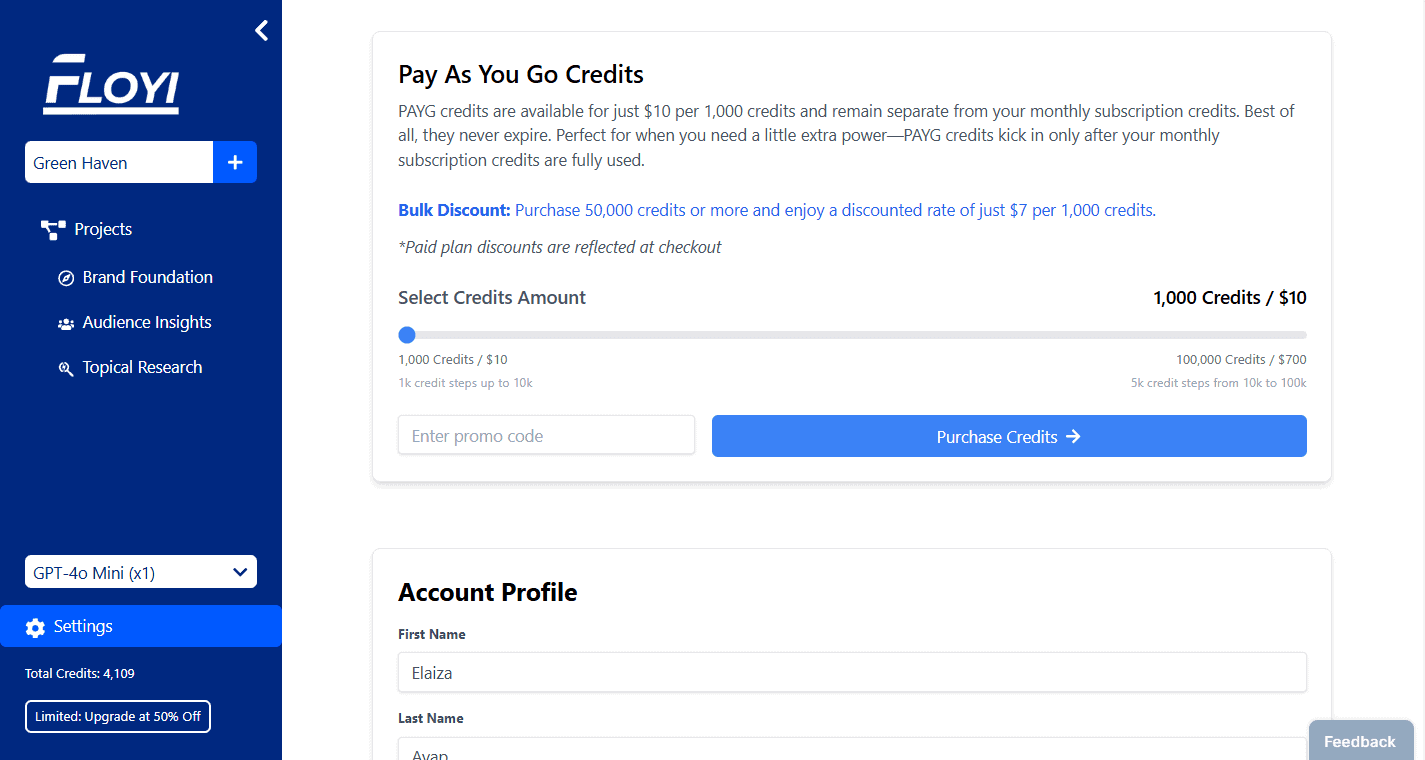
Task: Open the Green Haven brand selector
Action: click(x=119, y=162)
